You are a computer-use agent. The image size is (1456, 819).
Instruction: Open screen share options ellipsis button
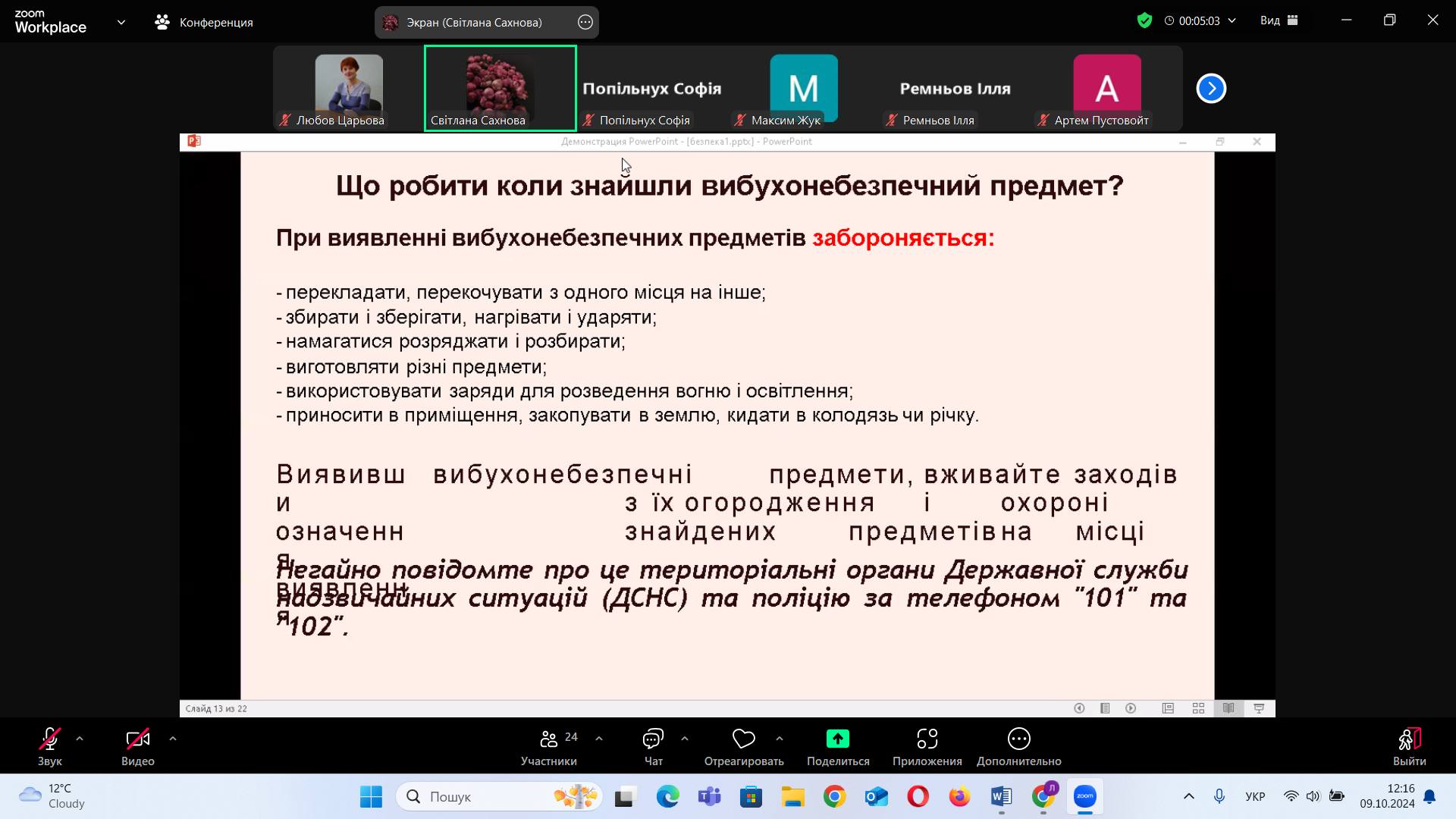point(585,22)
